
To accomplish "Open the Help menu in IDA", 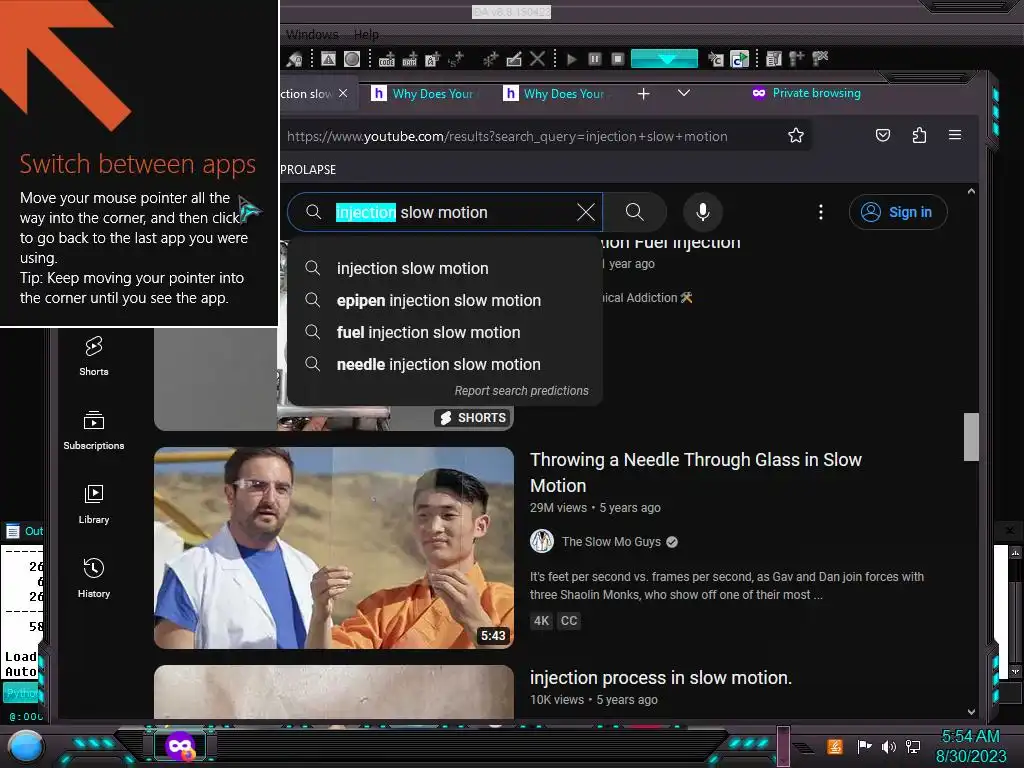I will (x=366, y=34).
